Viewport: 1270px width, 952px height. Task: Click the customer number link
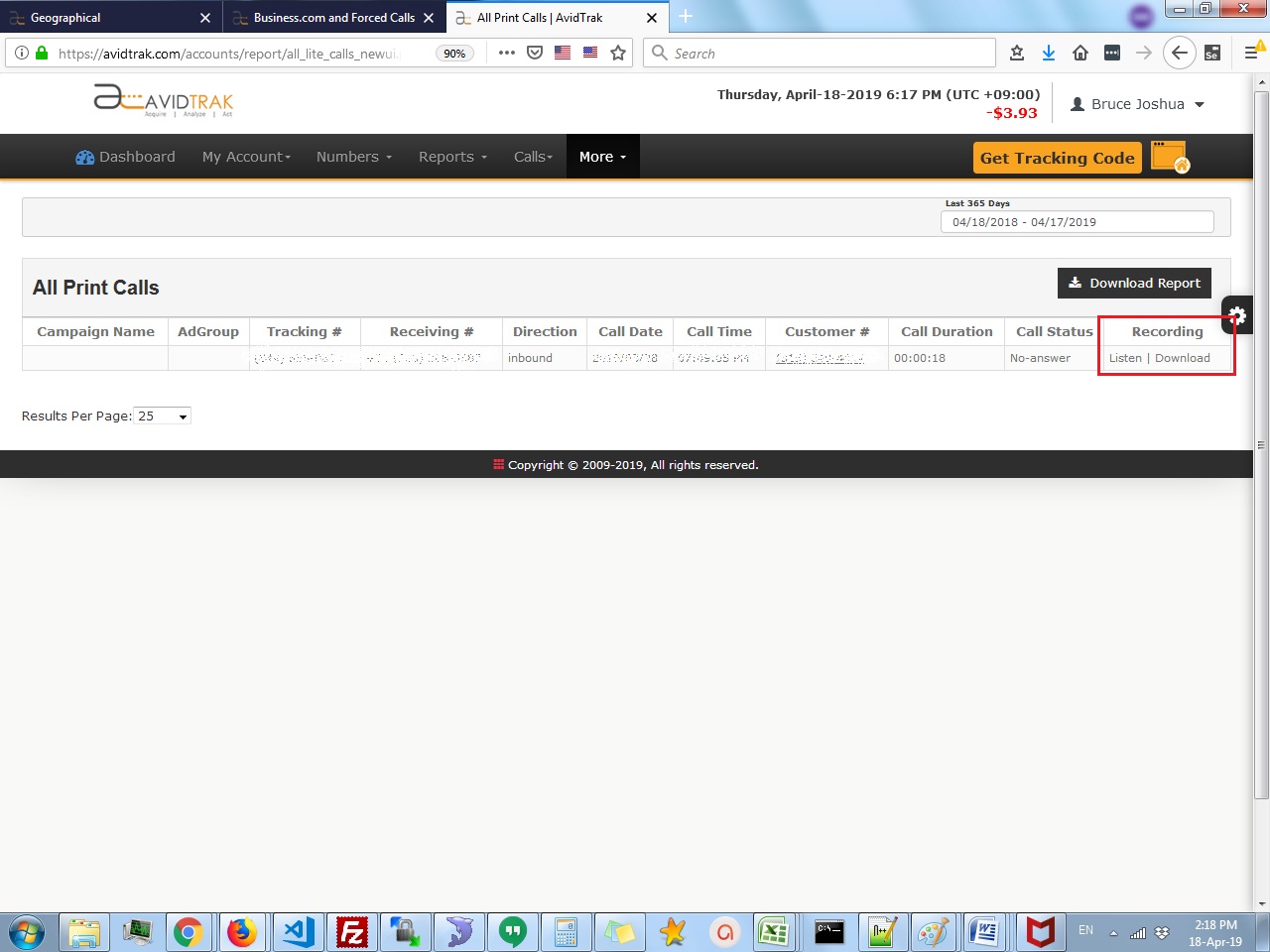(820, 358)
